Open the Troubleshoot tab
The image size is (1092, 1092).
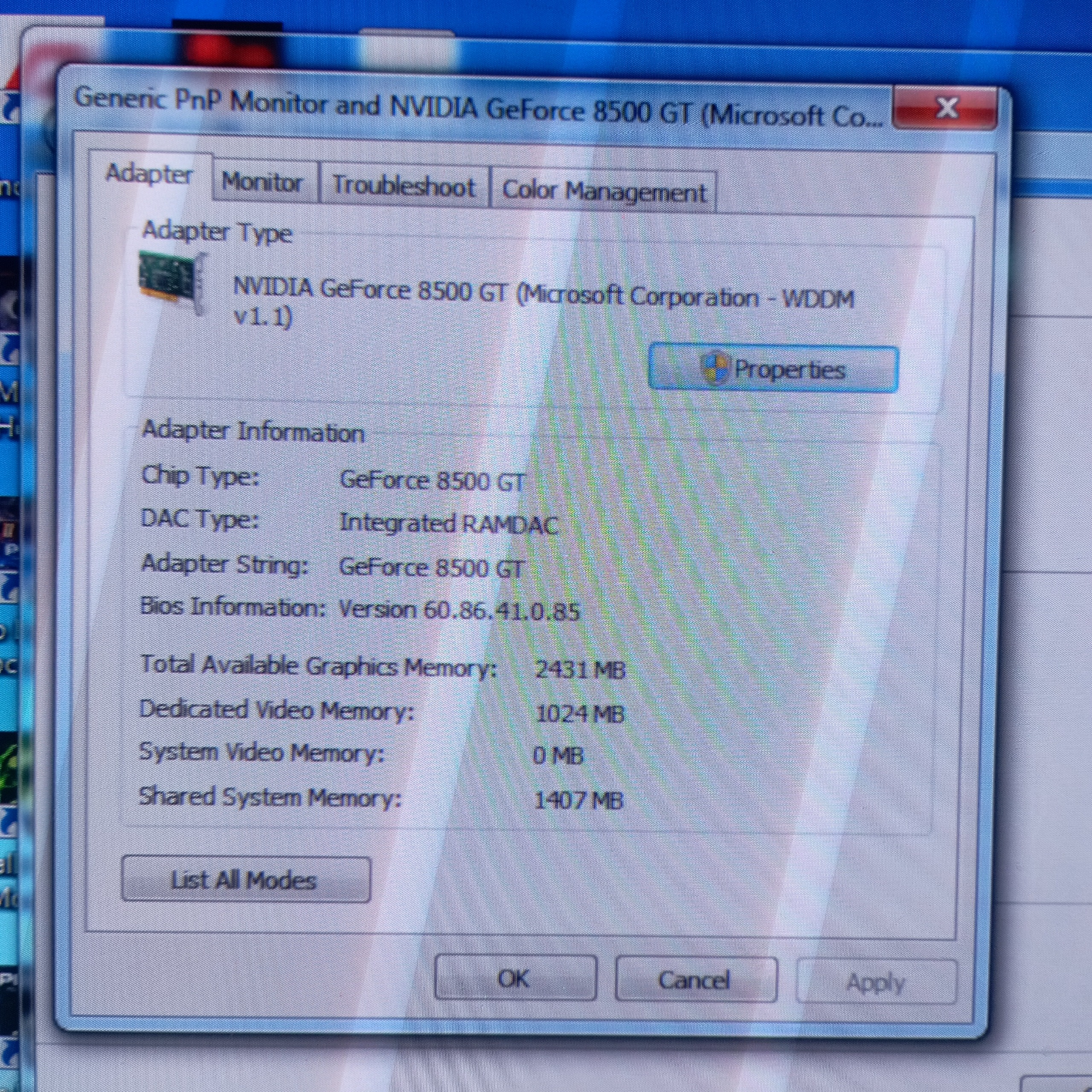pyautogui.click(x=404, y=186)
